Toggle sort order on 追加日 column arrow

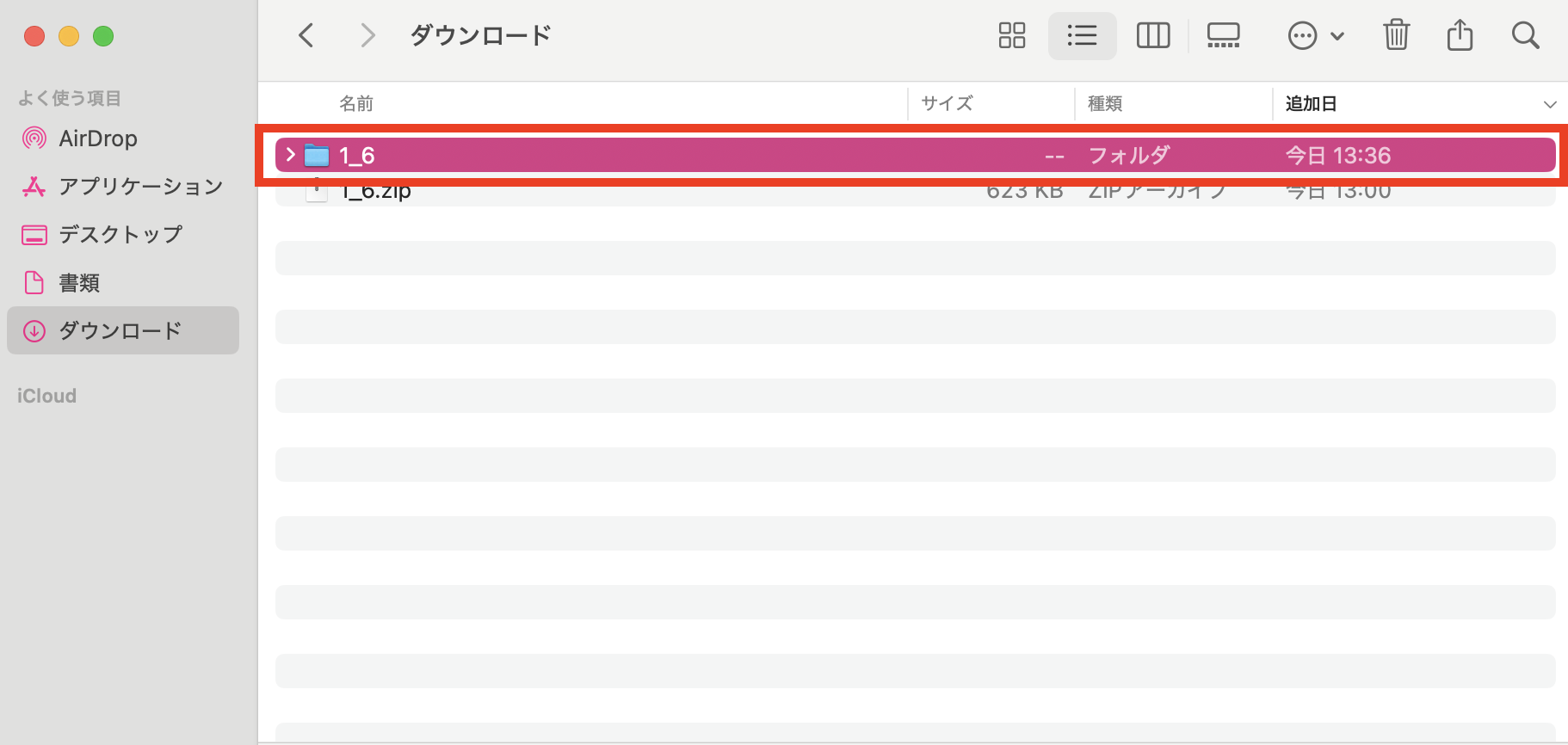pyautogui.click(x=1549, y=104)
